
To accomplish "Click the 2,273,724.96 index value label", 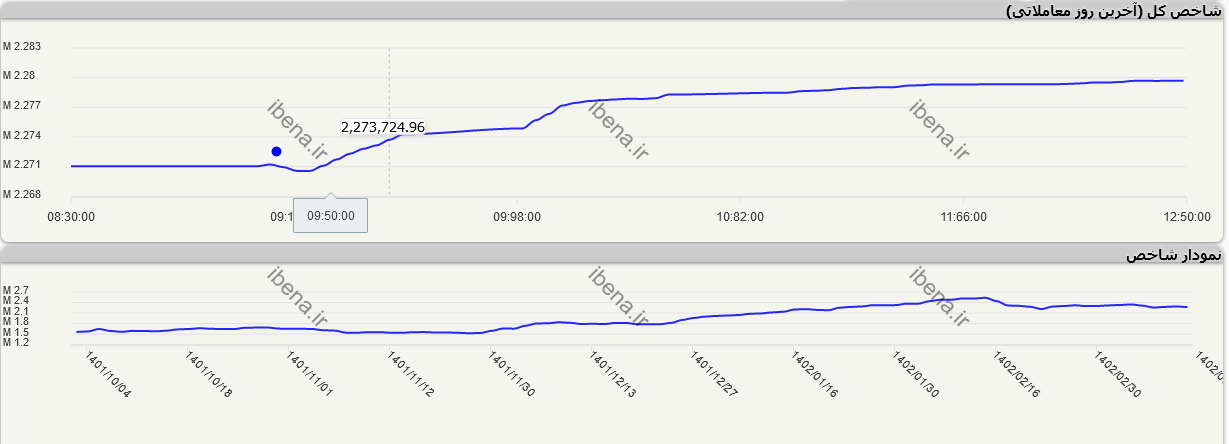I will 383,127.
